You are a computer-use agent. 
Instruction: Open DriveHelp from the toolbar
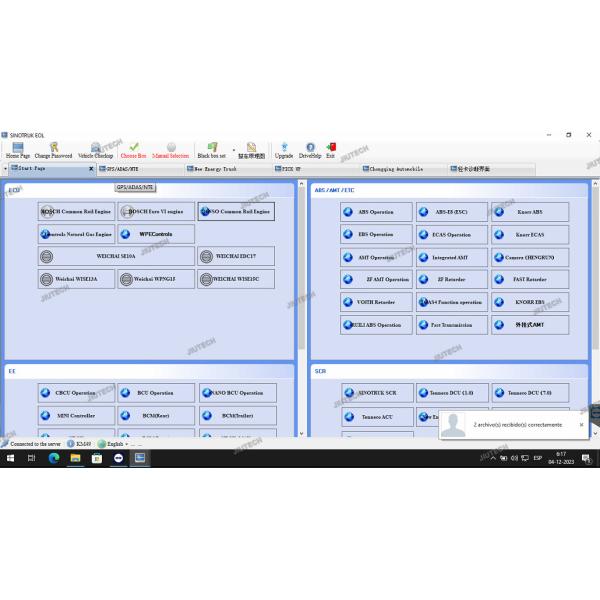pyautogui.click(x=310, y=149)
